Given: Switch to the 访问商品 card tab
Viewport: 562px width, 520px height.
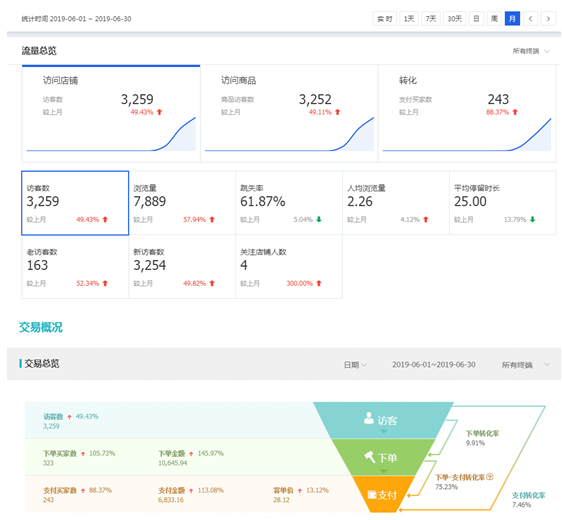Looking at the screenshot, I should (x=289, y=114).
